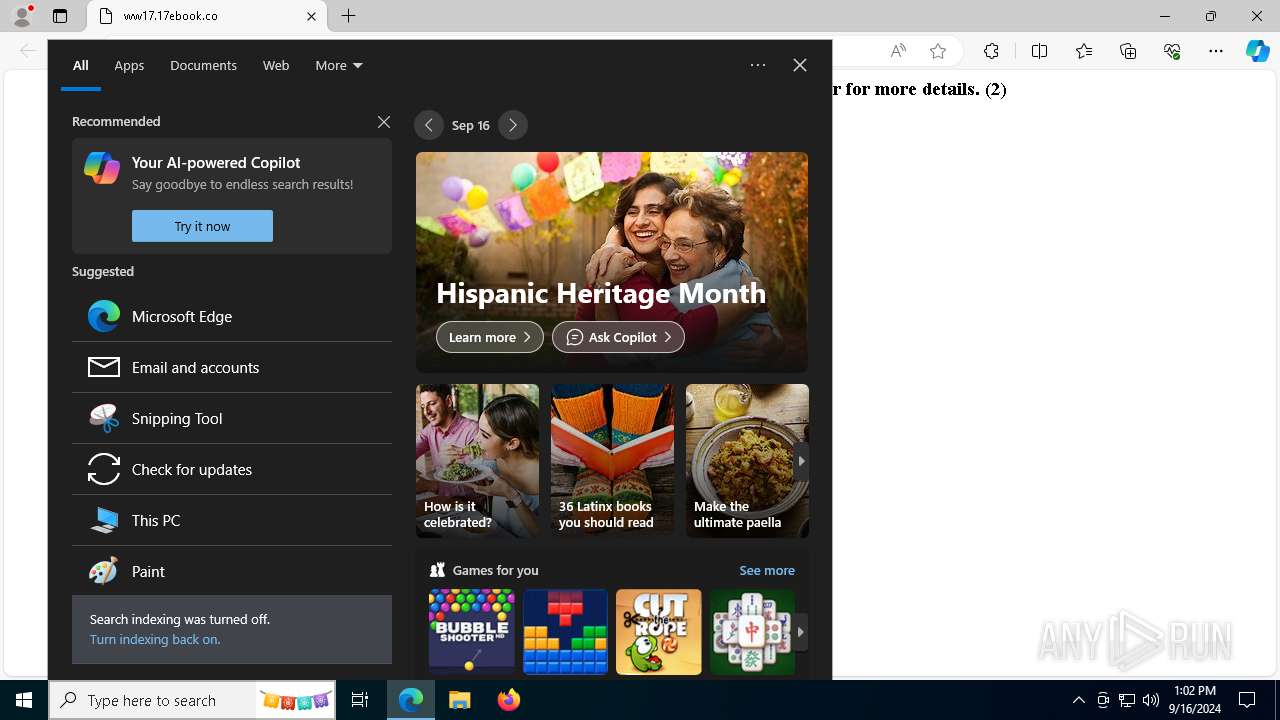The image size is (1280, 720).
Task: Click Try it now Copilot button
Action: click(x=202, y=226)
